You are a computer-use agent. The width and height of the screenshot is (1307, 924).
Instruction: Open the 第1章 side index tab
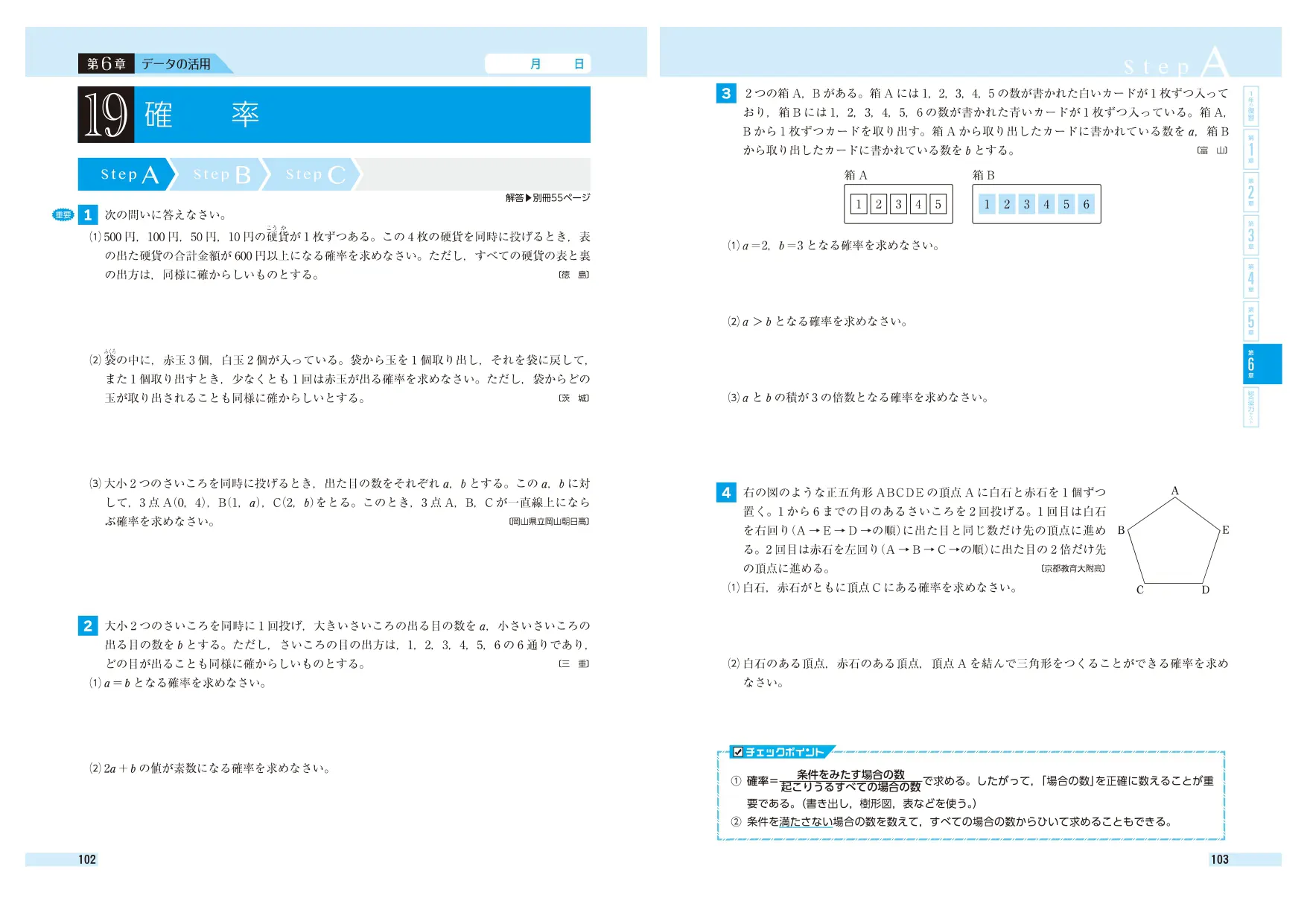1251,150
